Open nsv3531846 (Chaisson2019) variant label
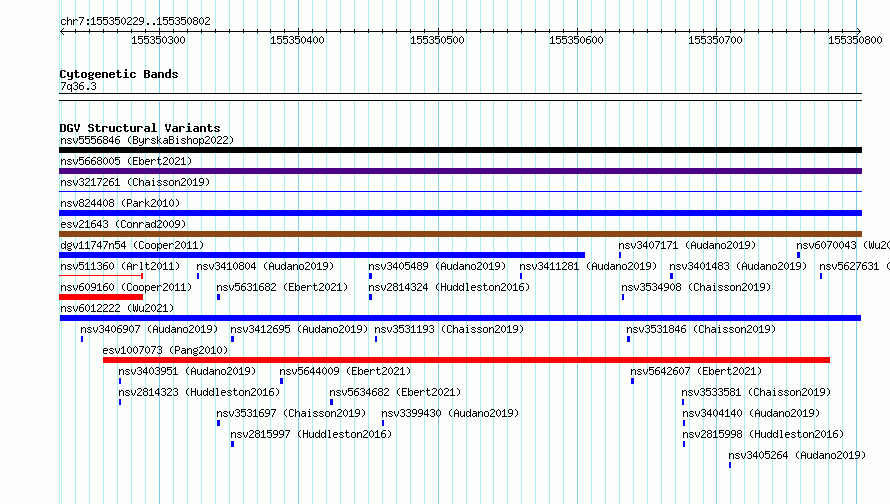The height and width of the screenshot is (504, 890). [701, 329]
